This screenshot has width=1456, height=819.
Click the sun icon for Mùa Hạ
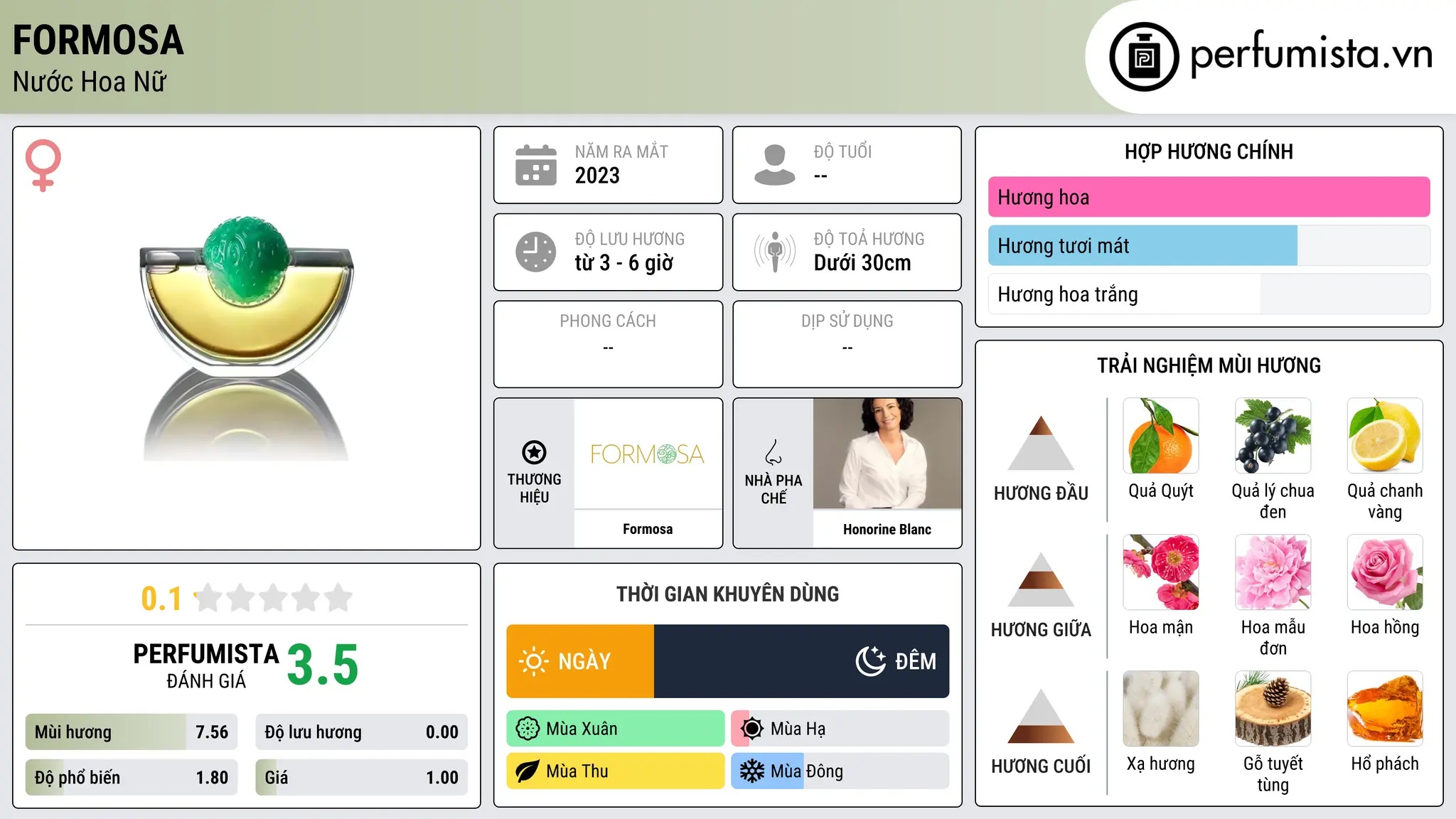pyautogui.click(x=752, y=729)
